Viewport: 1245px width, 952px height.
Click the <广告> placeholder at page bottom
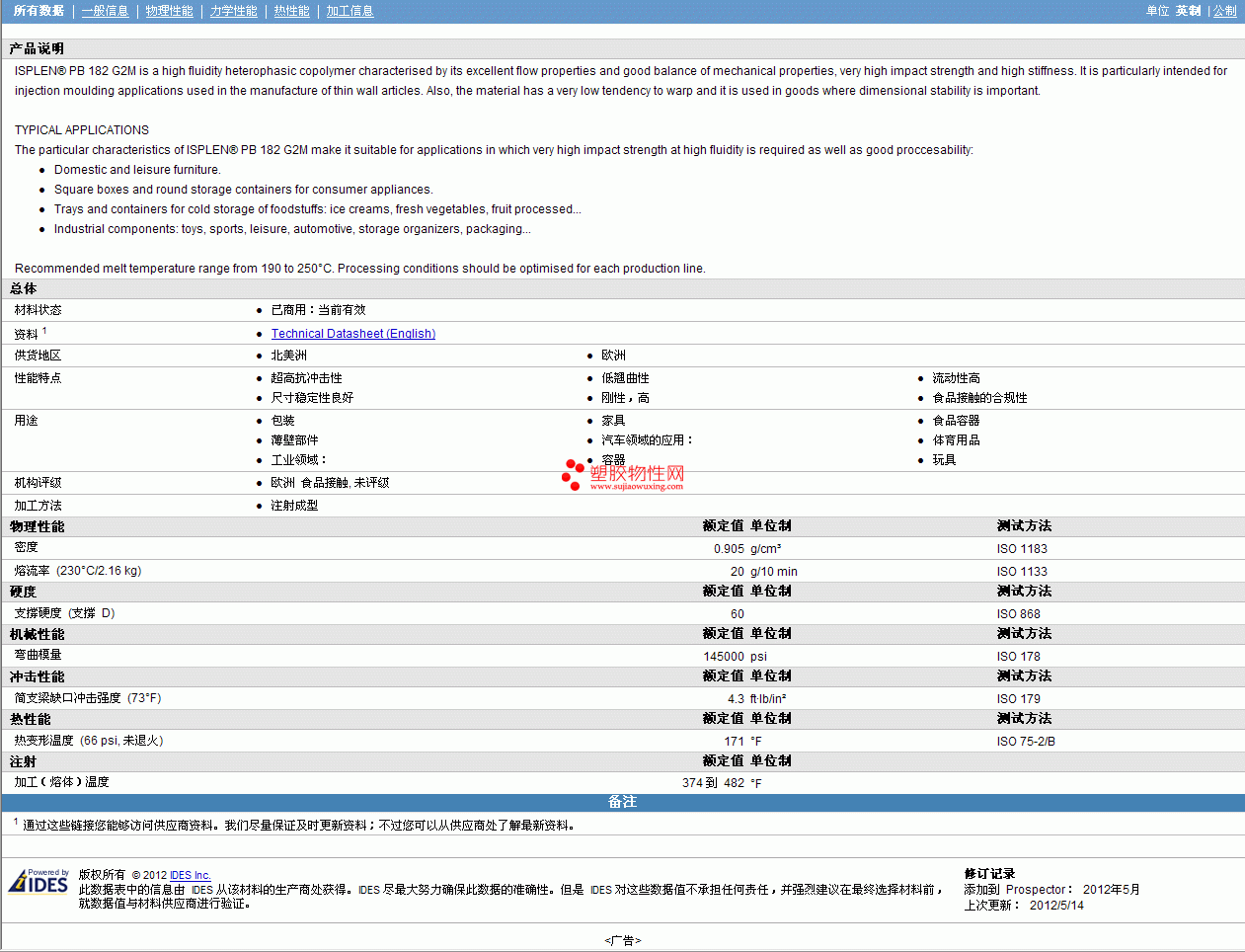623,941
